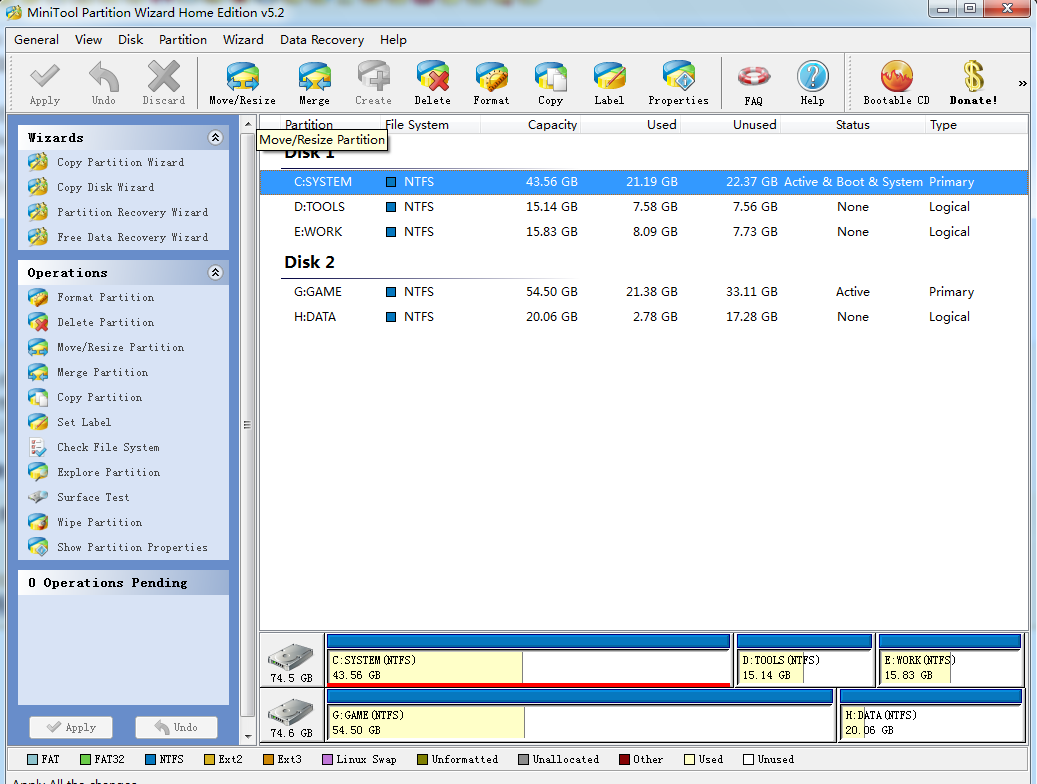
Task: Open the Wizard menu
Action: coord(243,40)
